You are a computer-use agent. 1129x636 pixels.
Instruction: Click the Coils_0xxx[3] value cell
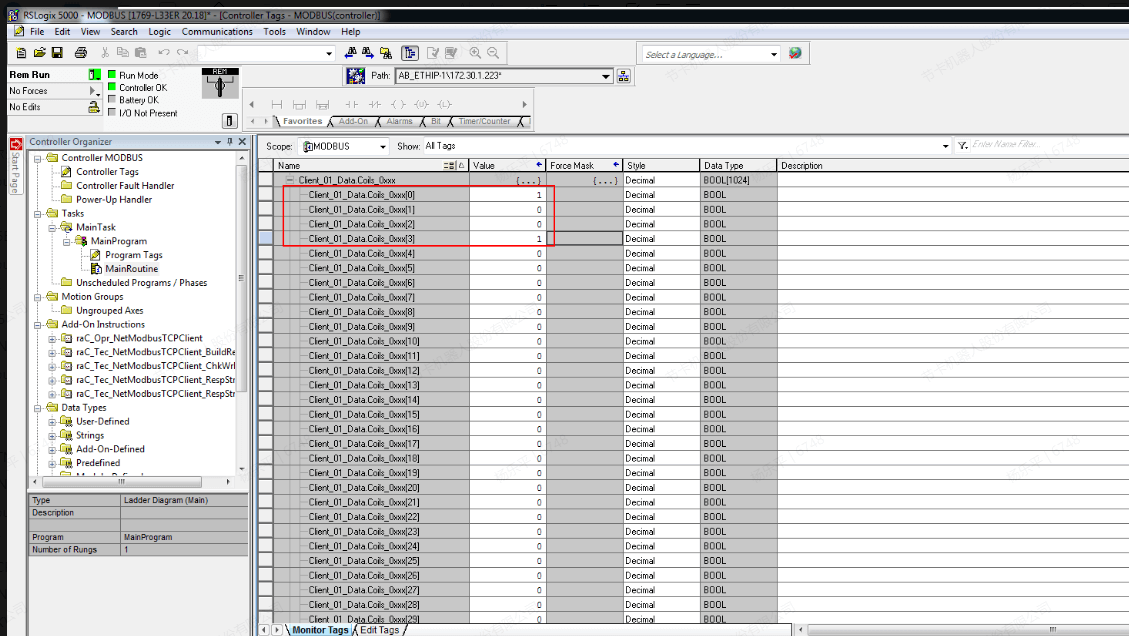click(x=508, y=239)
